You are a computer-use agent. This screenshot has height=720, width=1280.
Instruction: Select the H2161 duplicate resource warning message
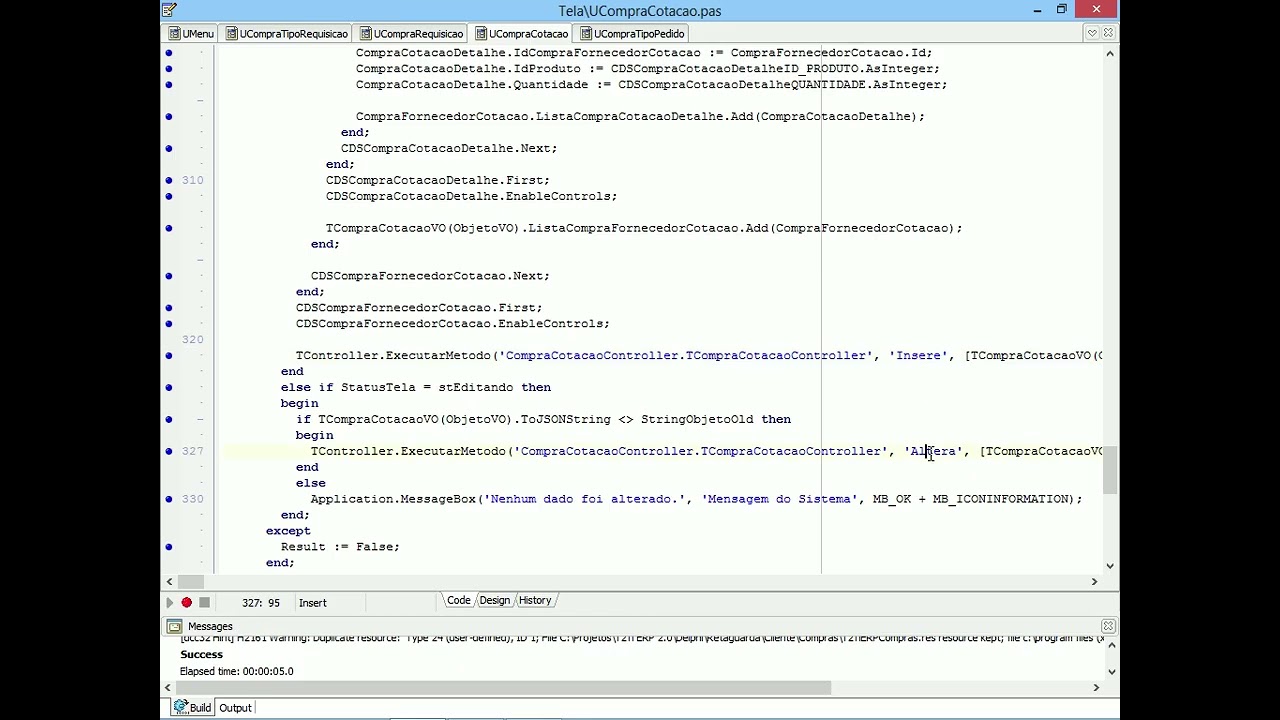click(640, 639)
